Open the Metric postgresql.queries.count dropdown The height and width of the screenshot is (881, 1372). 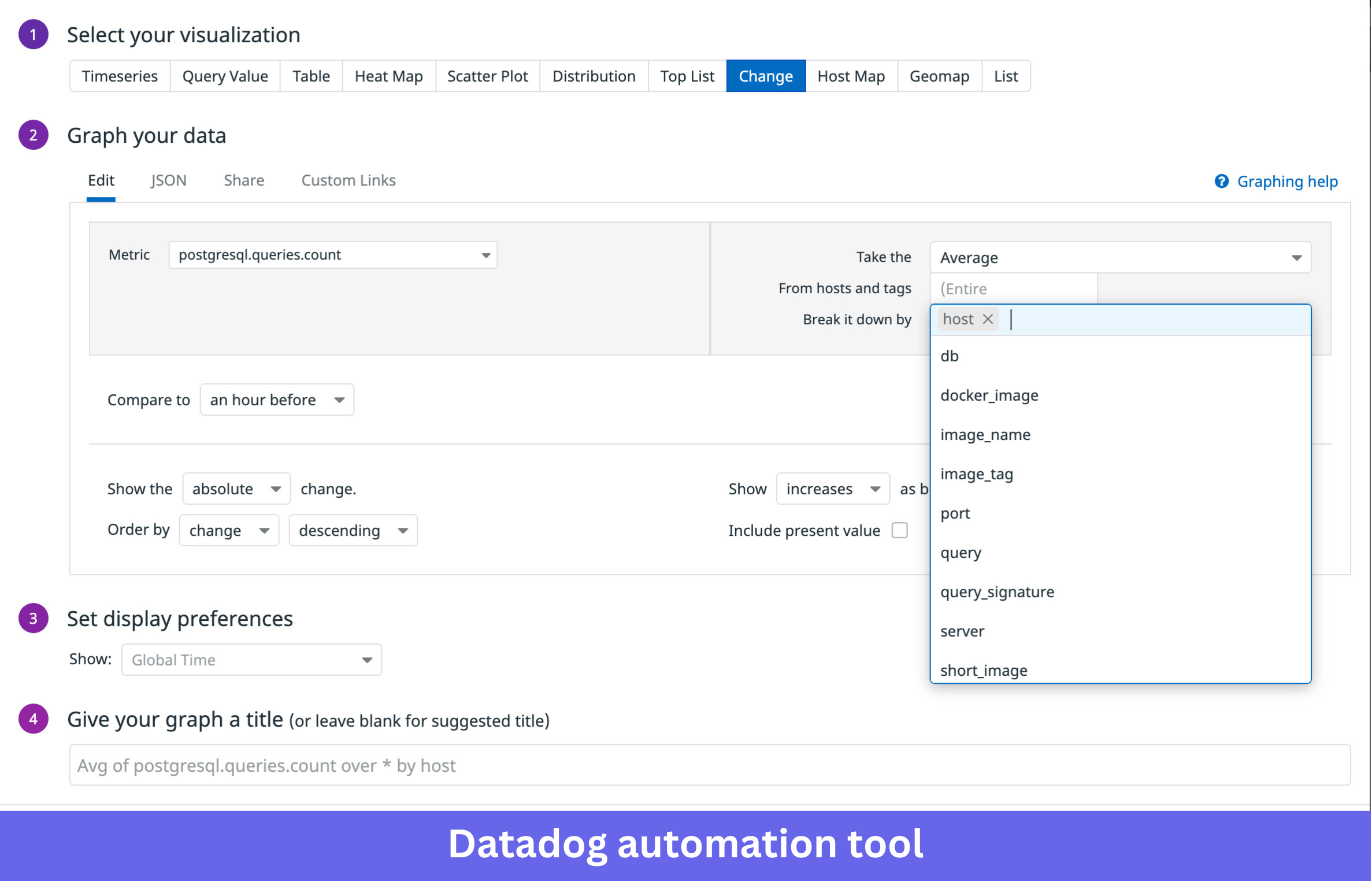pos(333,255)
